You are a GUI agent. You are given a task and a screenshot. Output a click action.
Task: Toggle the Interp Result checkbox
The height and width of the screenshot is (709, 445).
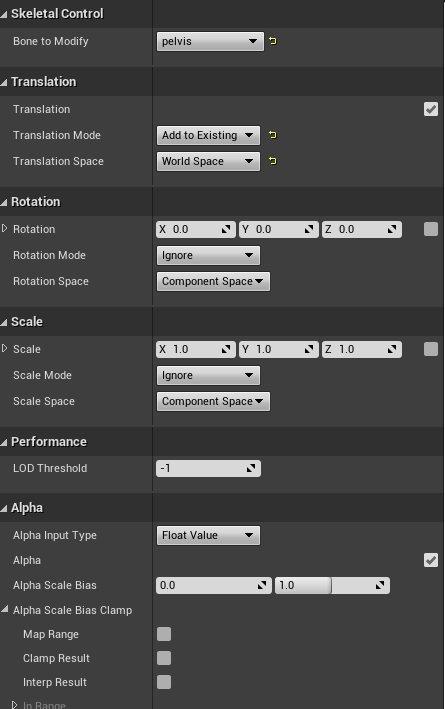tap(164, 682)
